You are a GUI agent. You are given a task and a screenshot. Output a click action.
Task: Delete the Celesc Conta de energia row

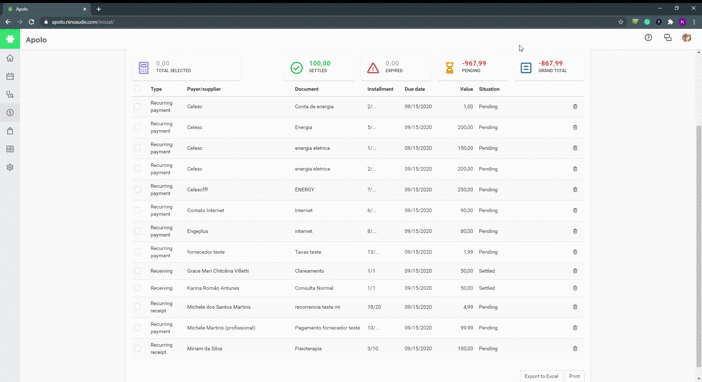pyautogui.click(x=575, y=107)
